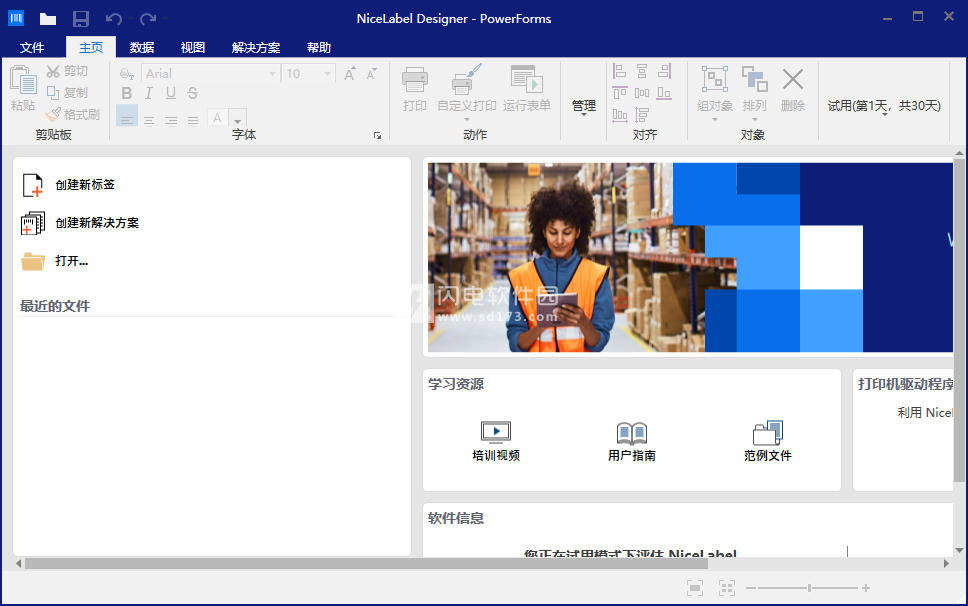968x606 pixels.
Task: Align objects to bottom edge
Action: (x=664, y=93)
